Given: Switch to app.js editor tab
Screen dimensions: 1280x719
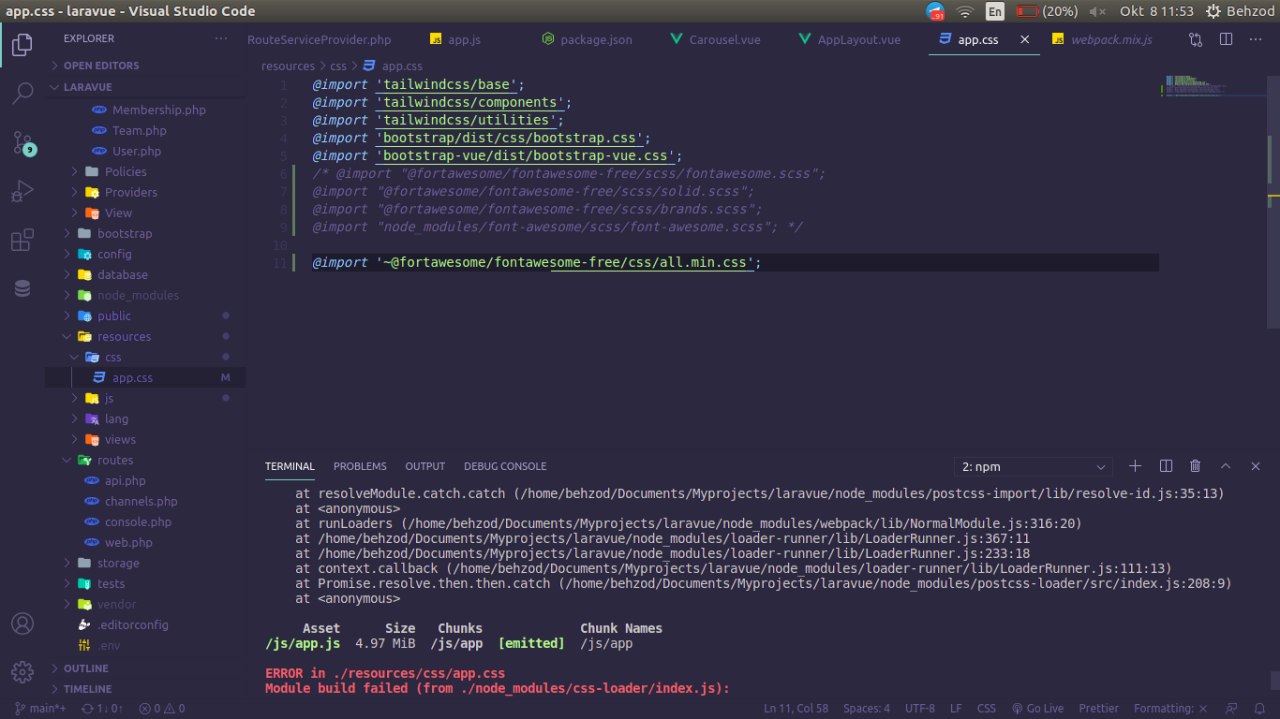Looking at the screenshot, I should tap(463, 40).
